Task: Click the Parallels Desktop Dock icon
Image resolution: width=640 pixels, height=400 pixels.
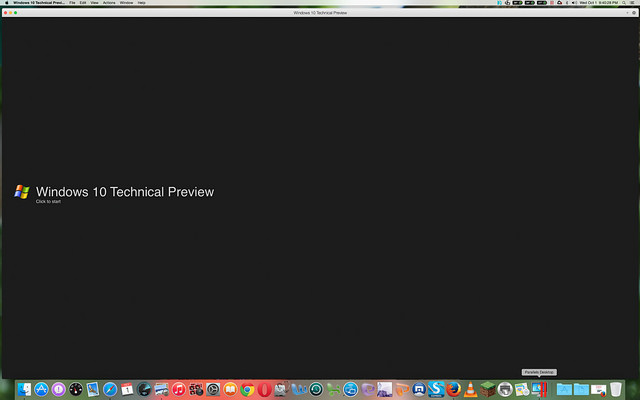Action: pos(539,389)
